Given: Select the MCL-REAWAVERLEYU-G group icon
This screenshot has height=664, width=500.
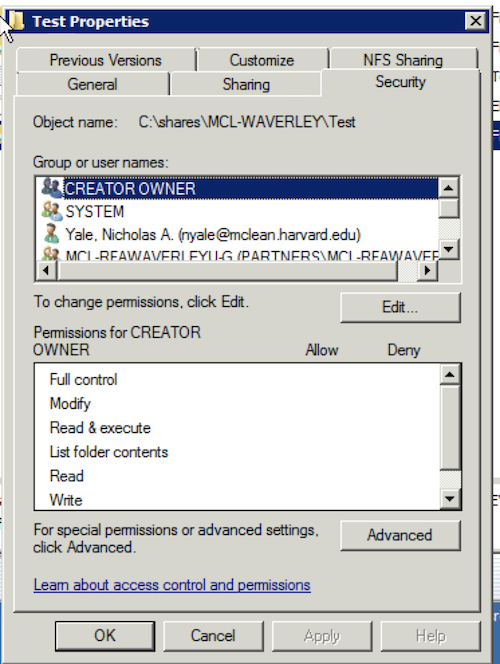Looking at the screenshot, I should pyautogui.click(x=52, y=254).
